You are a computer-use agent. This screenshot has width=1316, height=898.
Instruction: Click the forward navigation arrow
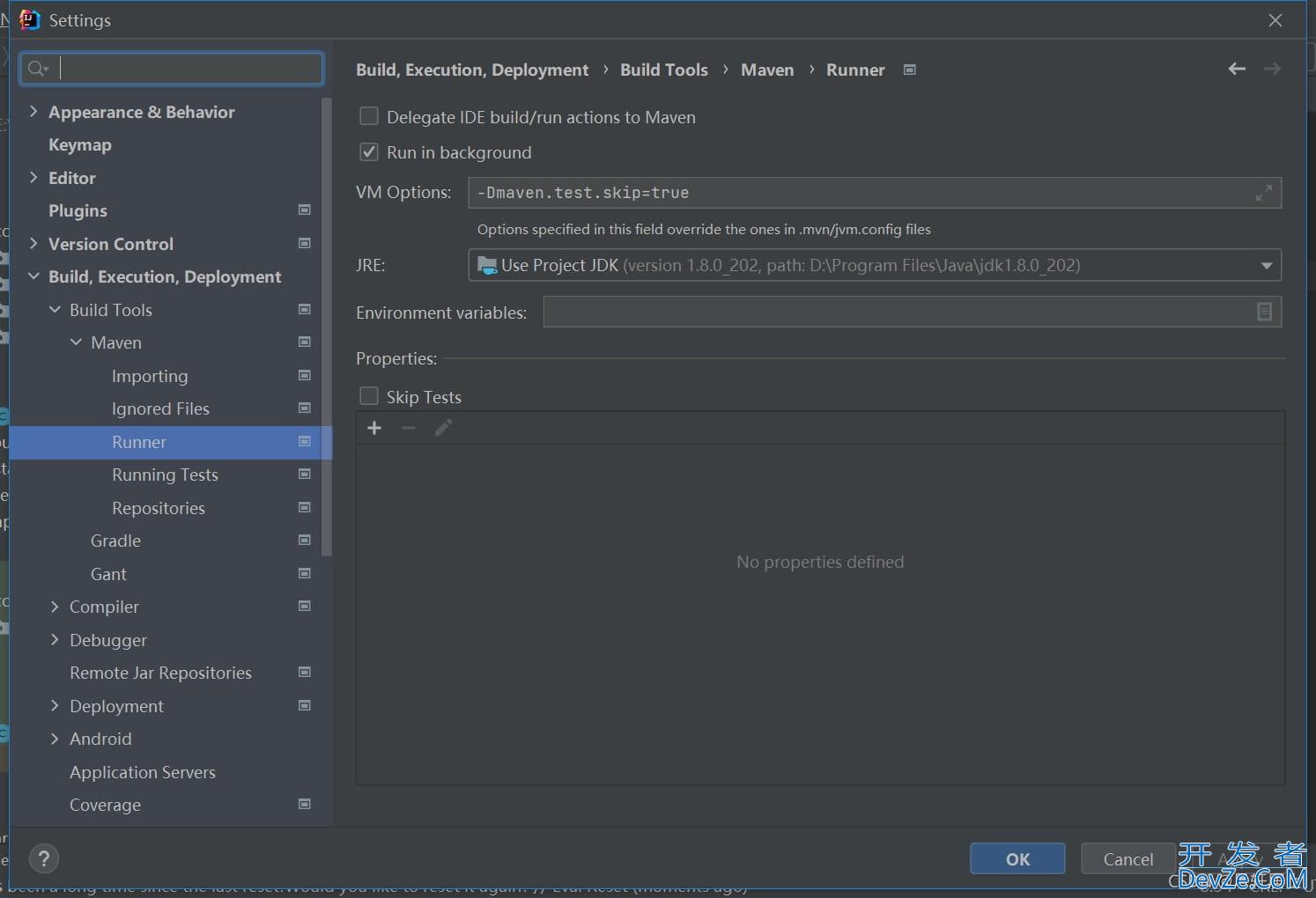coord(1272,69)
